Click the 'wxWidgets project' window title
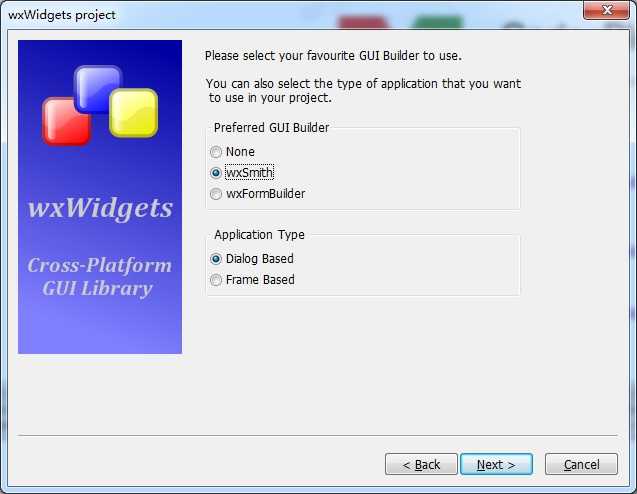 62,15
